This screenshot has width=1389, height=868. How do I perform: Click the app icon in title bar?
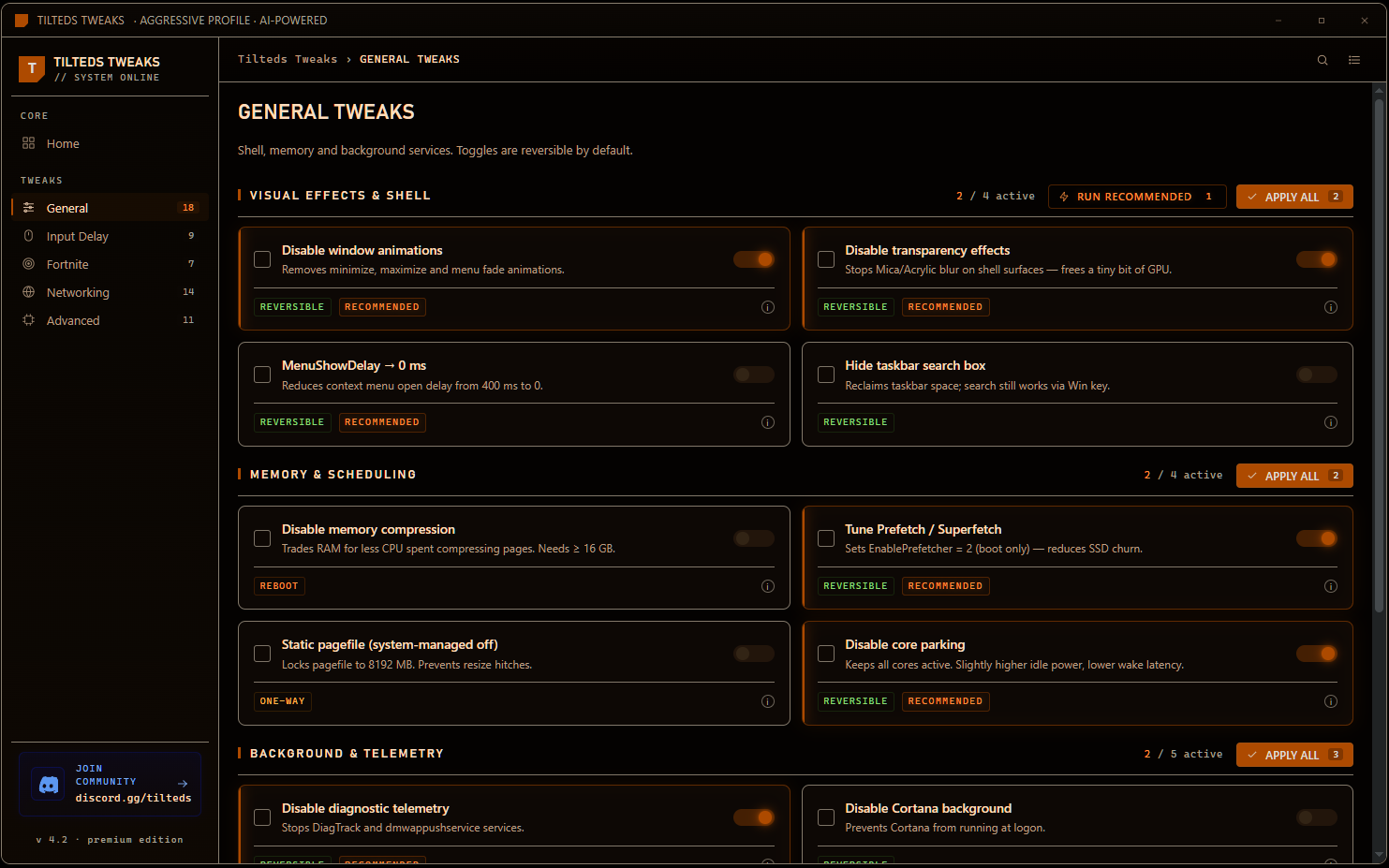pyautogui.click(x=22, y=20)
